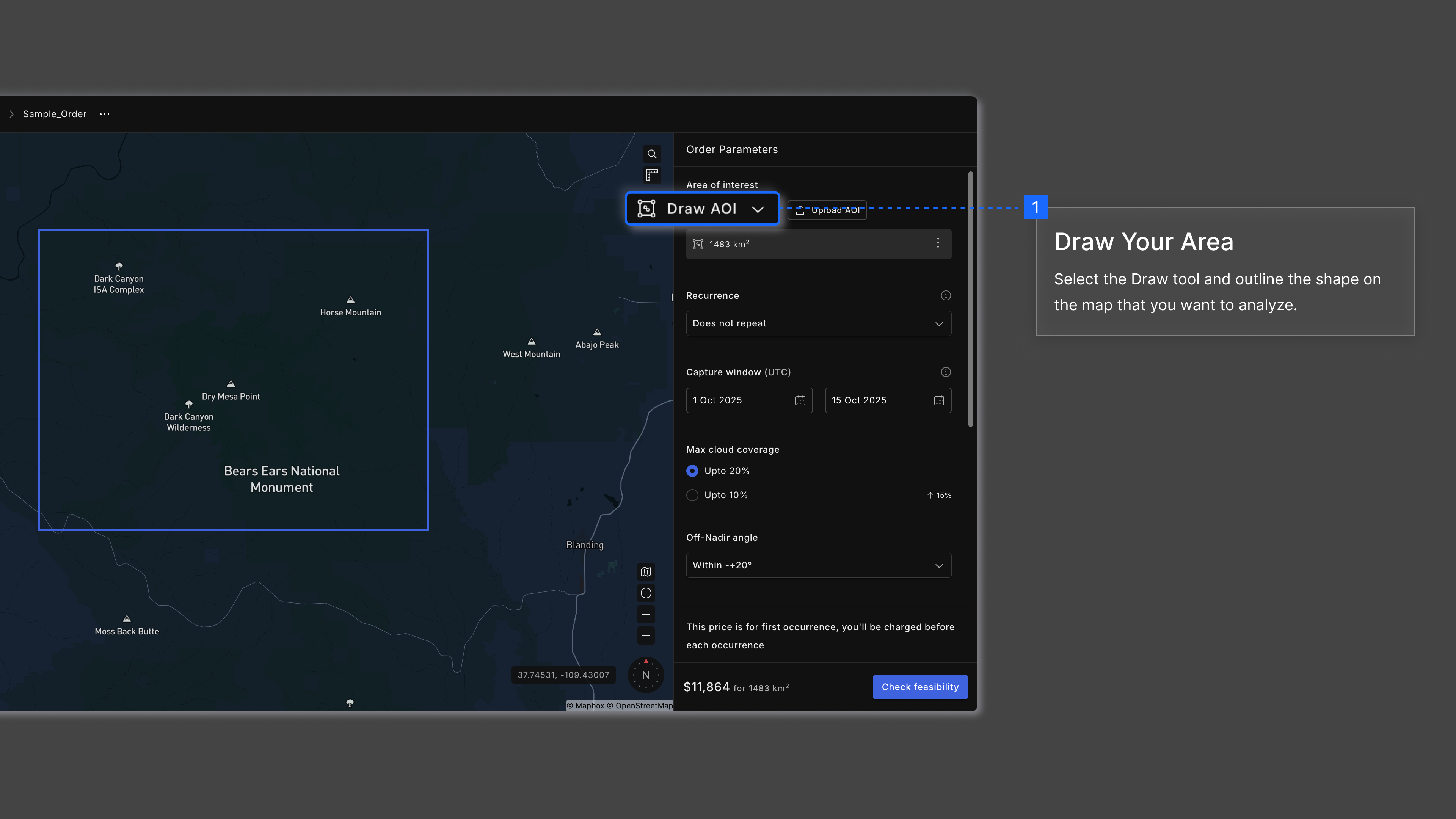Click the recenter location crosshair icon
The height and width of the screenshot is (819, 1456).
tap(646, 593)
